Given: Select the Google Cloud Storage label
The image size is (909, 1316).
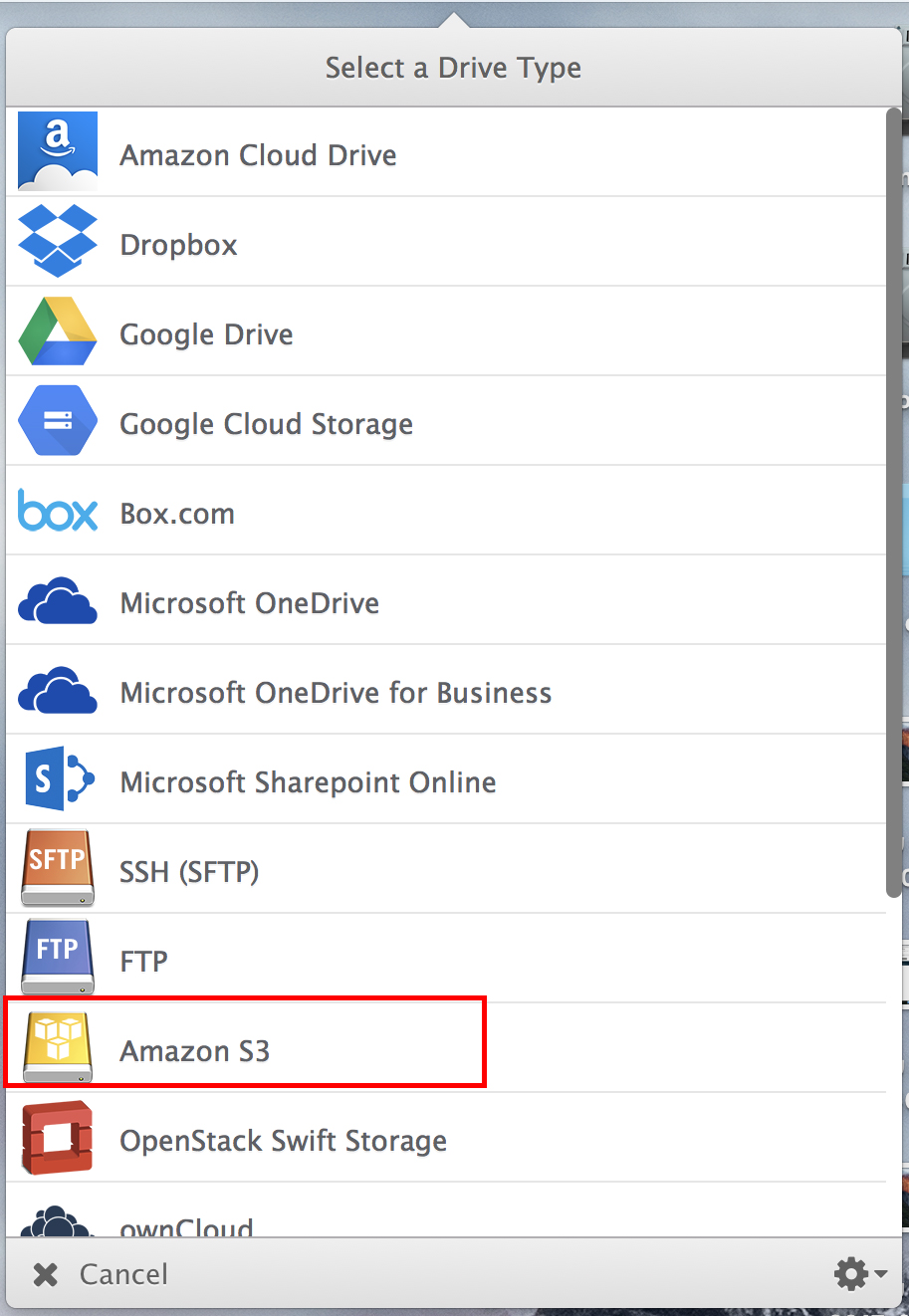Looking at the screenshot, I should pos(266,425).
